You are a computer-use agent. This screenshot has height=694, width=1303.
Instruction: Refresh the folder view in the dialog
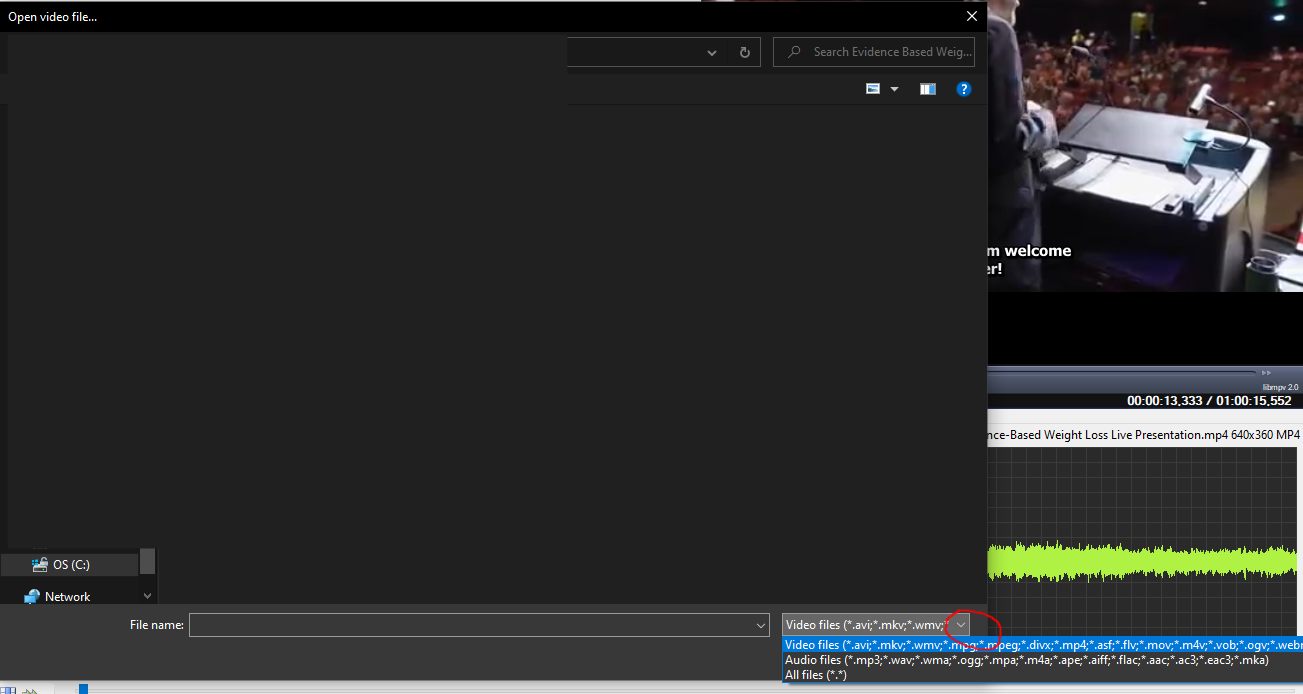744,52
